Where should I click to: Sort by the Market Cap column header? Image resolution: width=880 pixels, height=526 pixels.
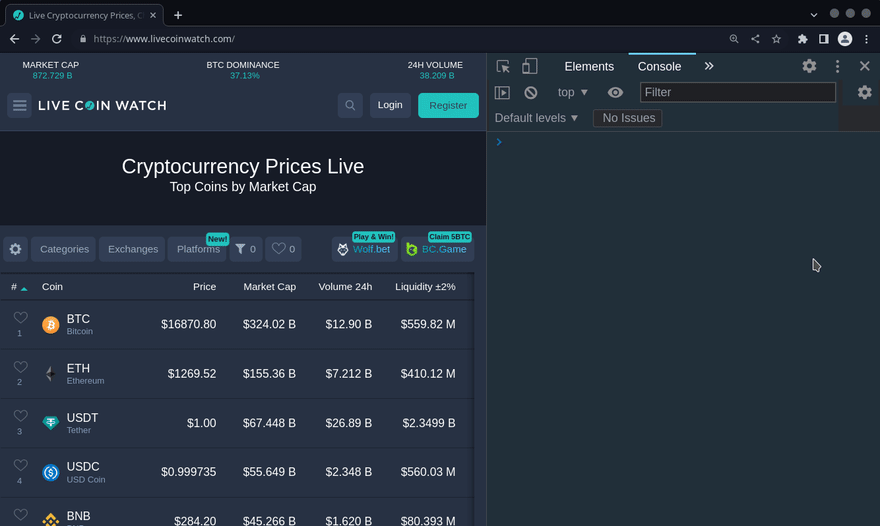point(269,287)
